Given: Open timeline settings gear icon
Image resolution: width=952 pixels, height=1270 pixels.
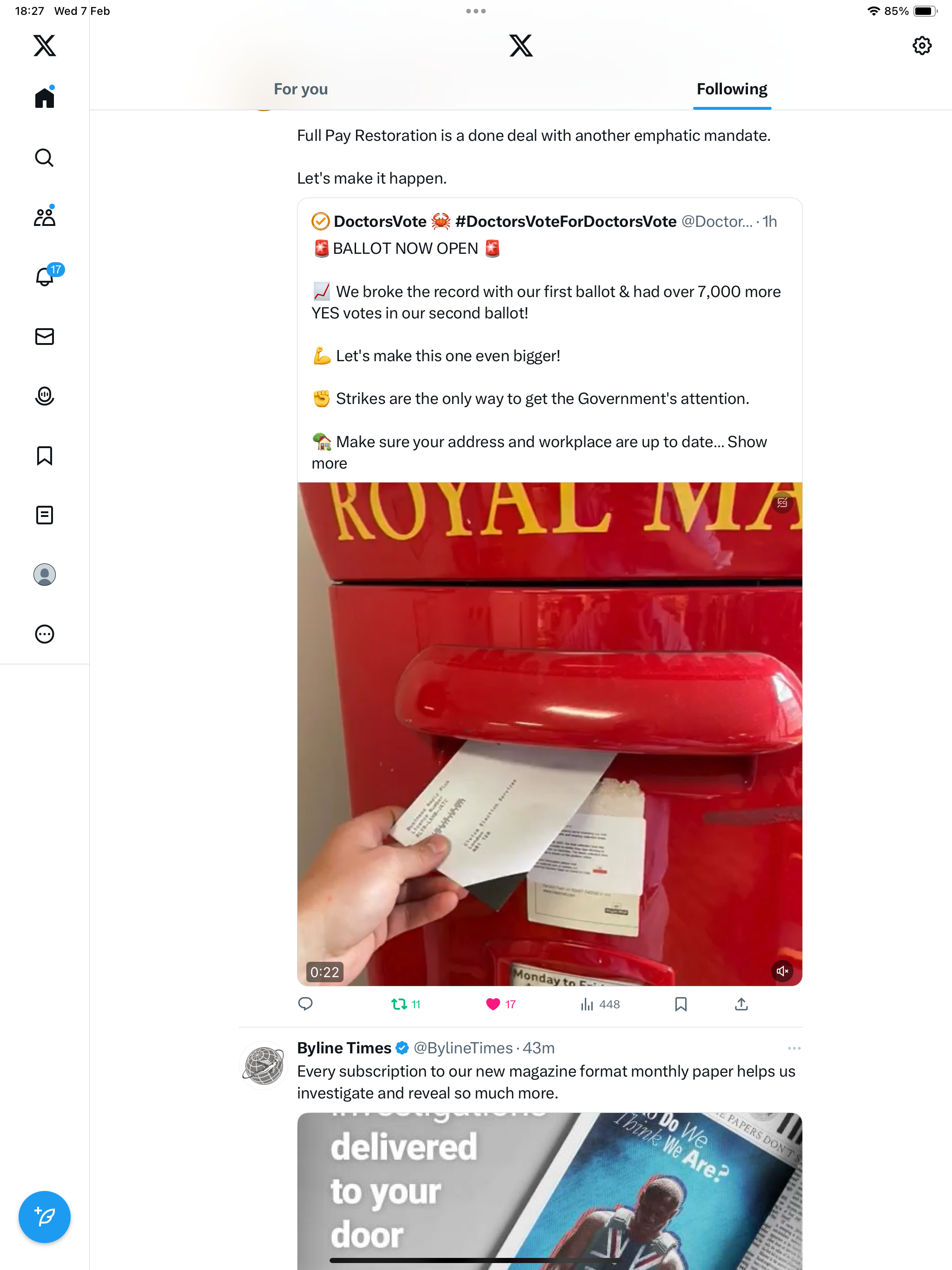Looking at the screenshot, I should [922, 46].
